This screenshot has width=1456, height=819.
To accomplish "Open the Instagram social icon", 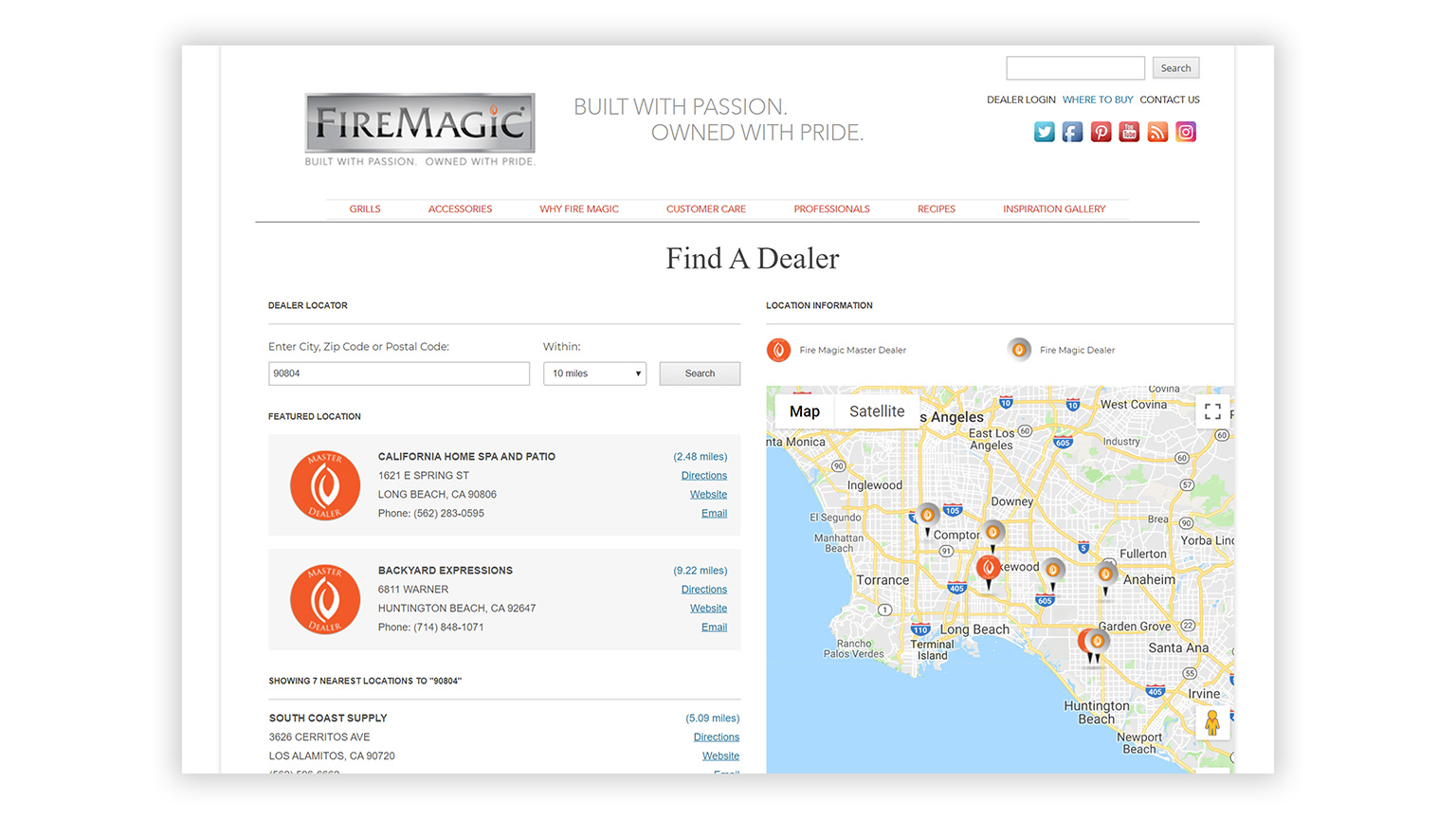I will (x=1186, y=132).
